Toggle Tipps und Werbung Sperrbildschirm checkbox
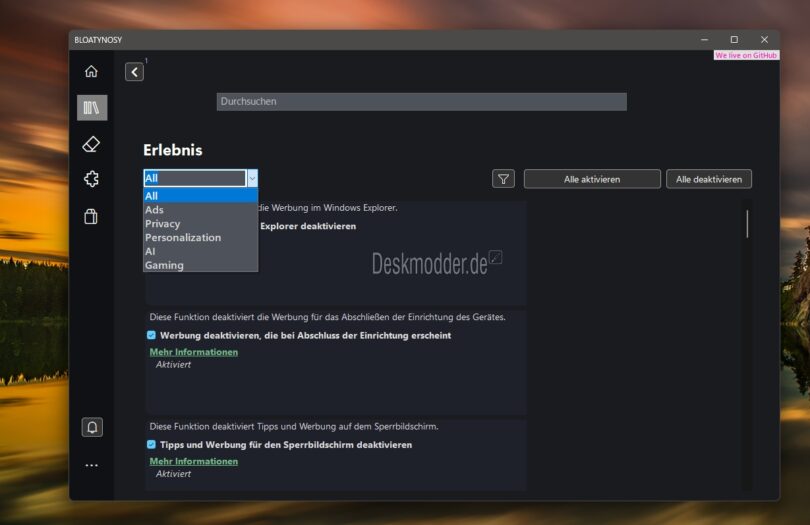 coord(151,444)
